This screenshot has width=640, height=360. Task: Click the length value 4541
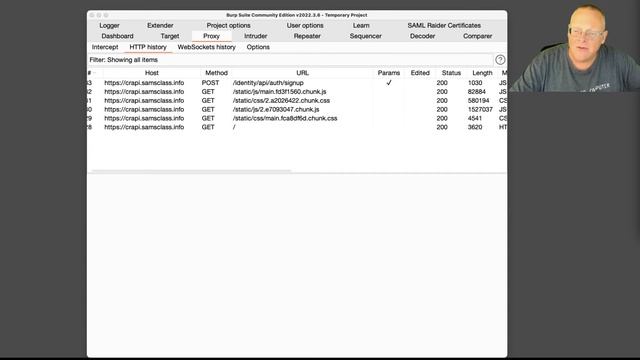tap(475, 119)
